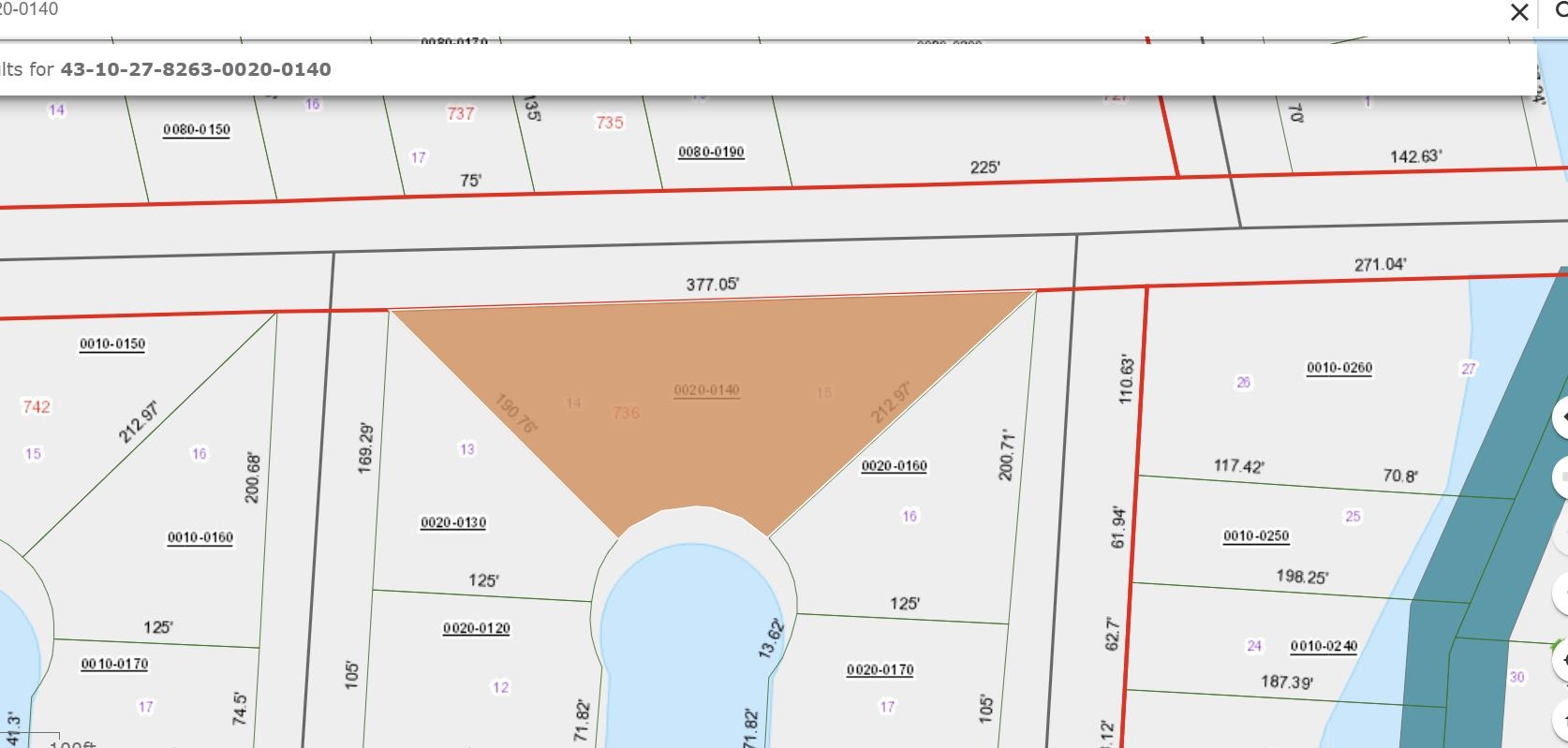Viewport: 1568px width, 748px height.
Task: Click lot number 30
Action: click(1516, 677)
